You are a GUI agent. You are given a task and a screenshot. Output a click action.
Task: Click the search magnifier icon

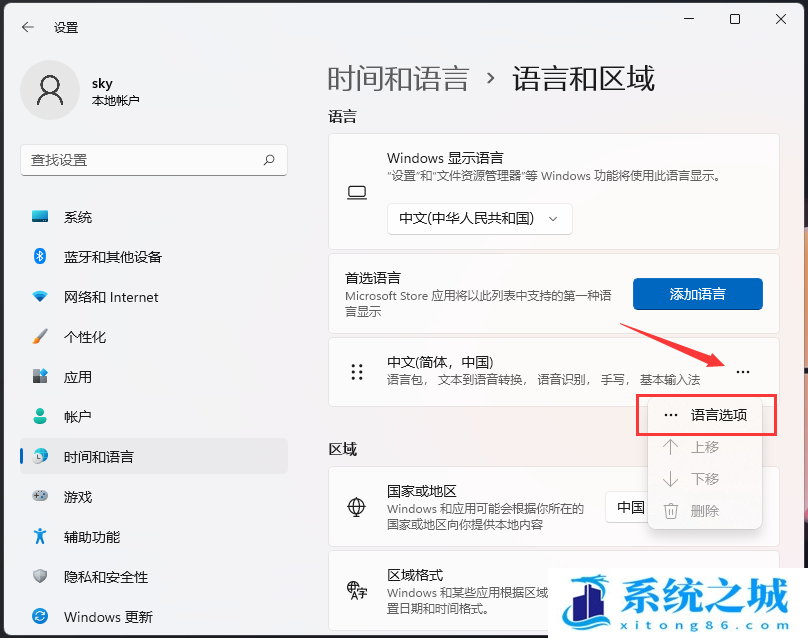point(269,160)
